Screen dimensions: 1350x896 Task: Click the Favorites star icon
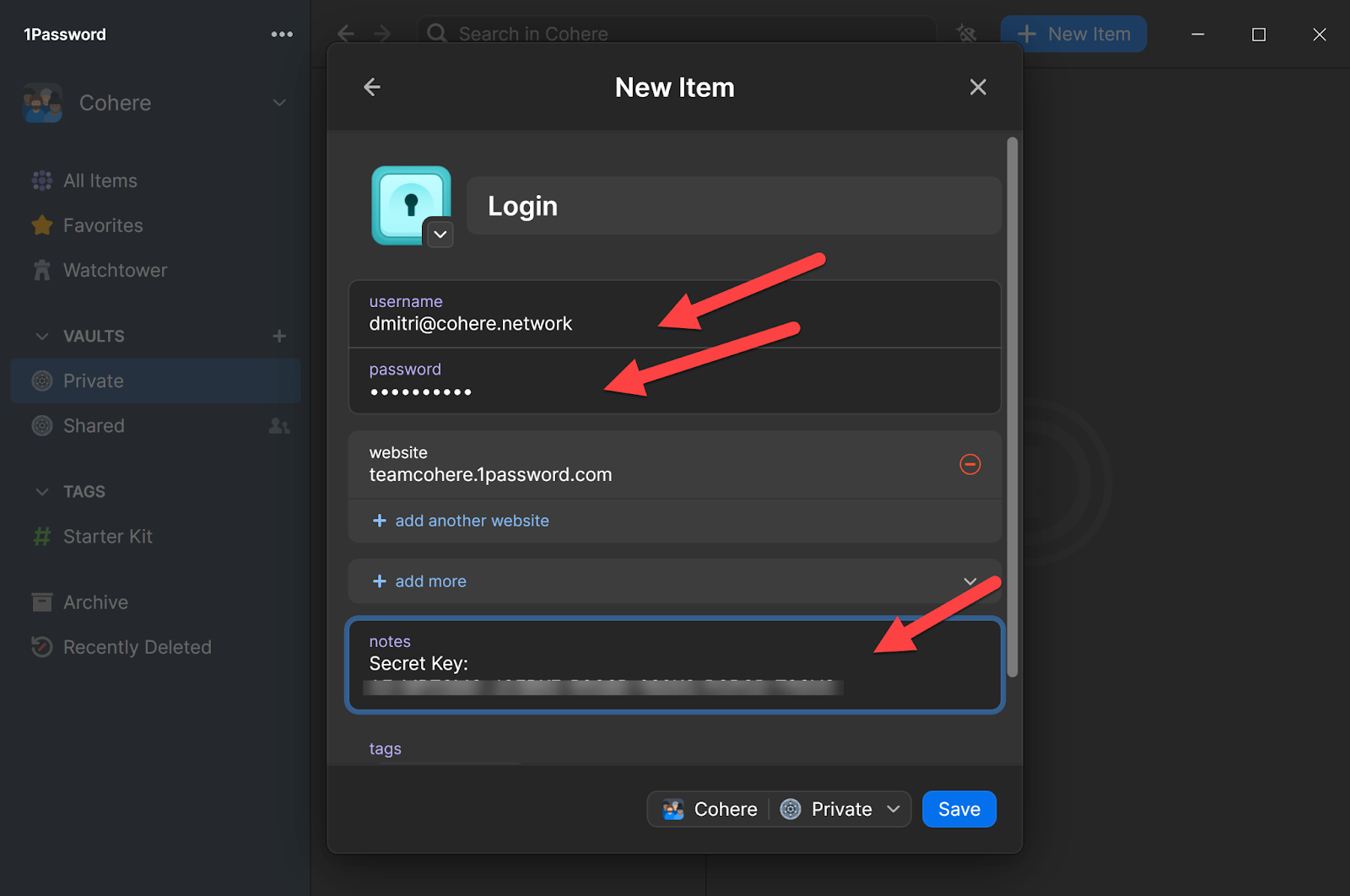[42, 225]
